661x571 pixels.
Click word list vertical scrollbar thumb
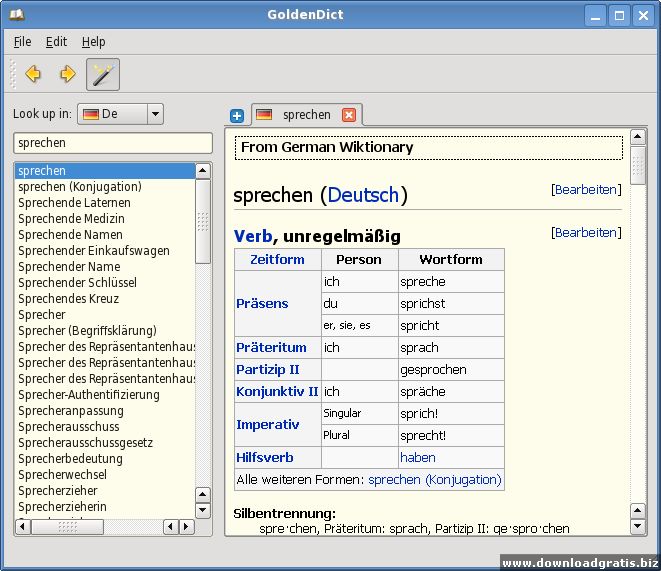203,221
